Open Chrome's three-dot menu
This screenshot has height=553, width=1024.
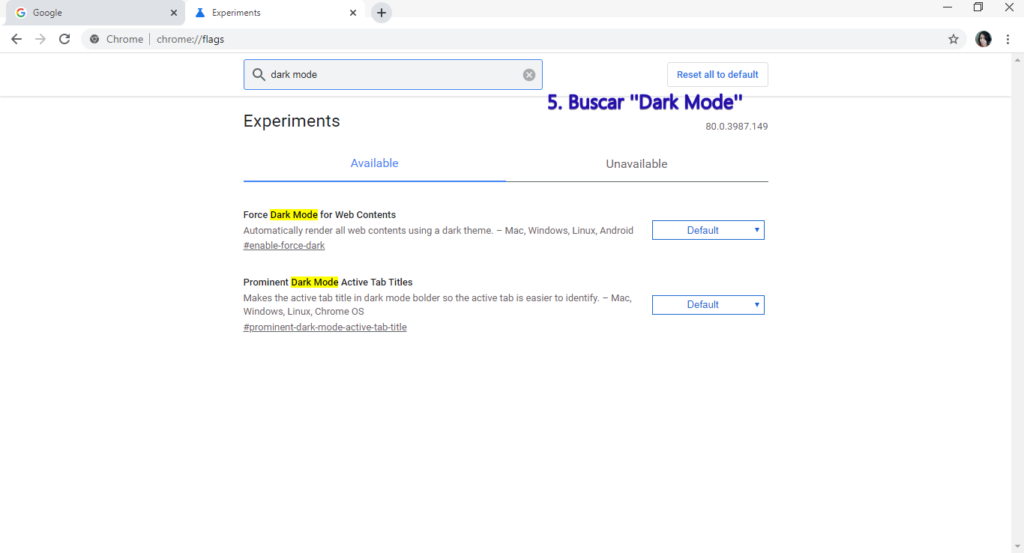1007,39
